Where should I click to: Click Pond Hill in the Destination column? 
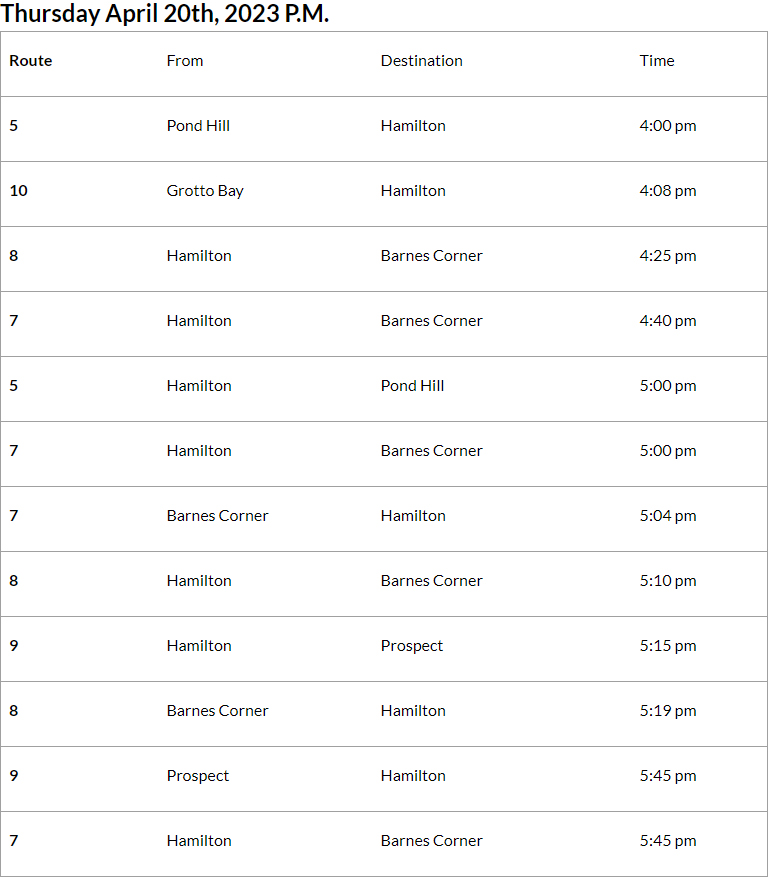pos(412,386)
